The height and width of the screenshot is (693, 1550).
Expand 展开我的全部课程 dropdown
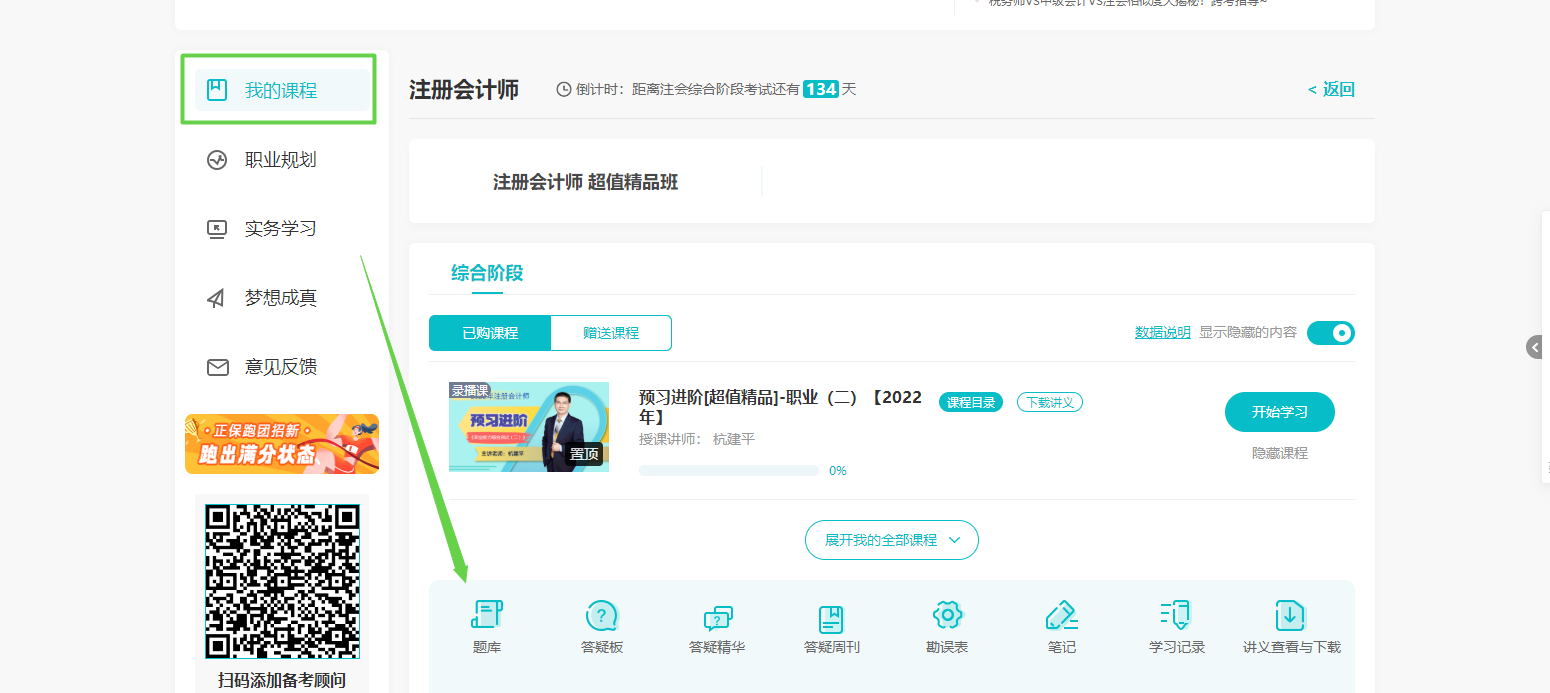coord(891,540)
